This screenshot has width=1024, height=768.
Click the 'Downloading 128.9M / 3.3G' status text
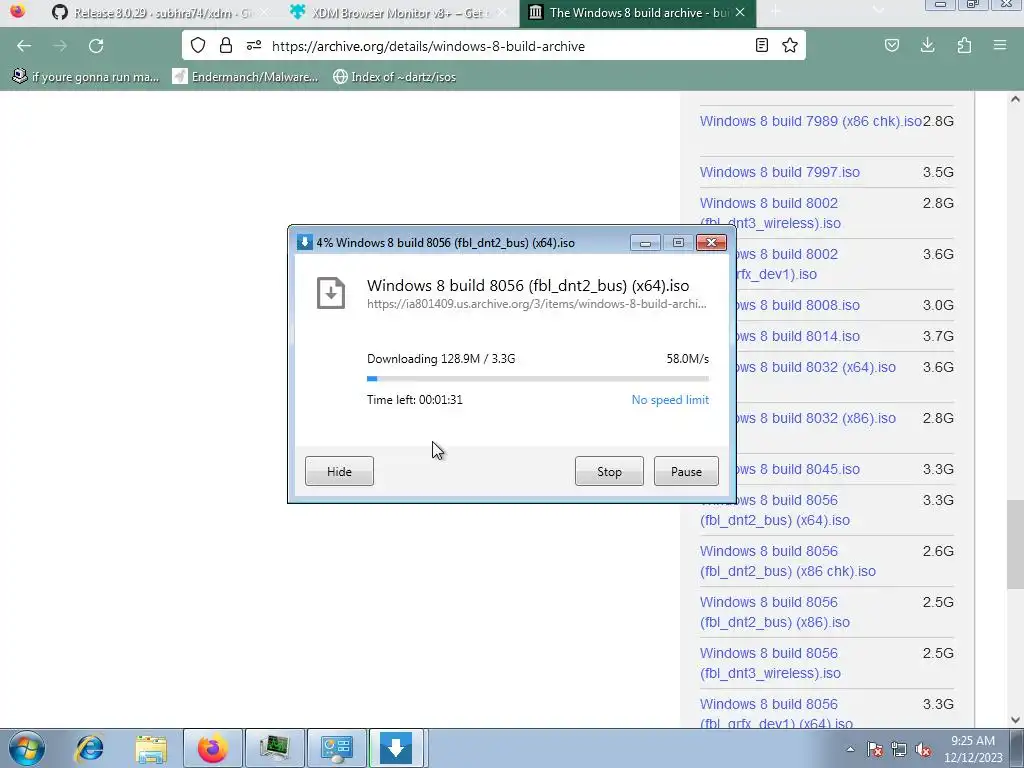[x=441, y=359]
